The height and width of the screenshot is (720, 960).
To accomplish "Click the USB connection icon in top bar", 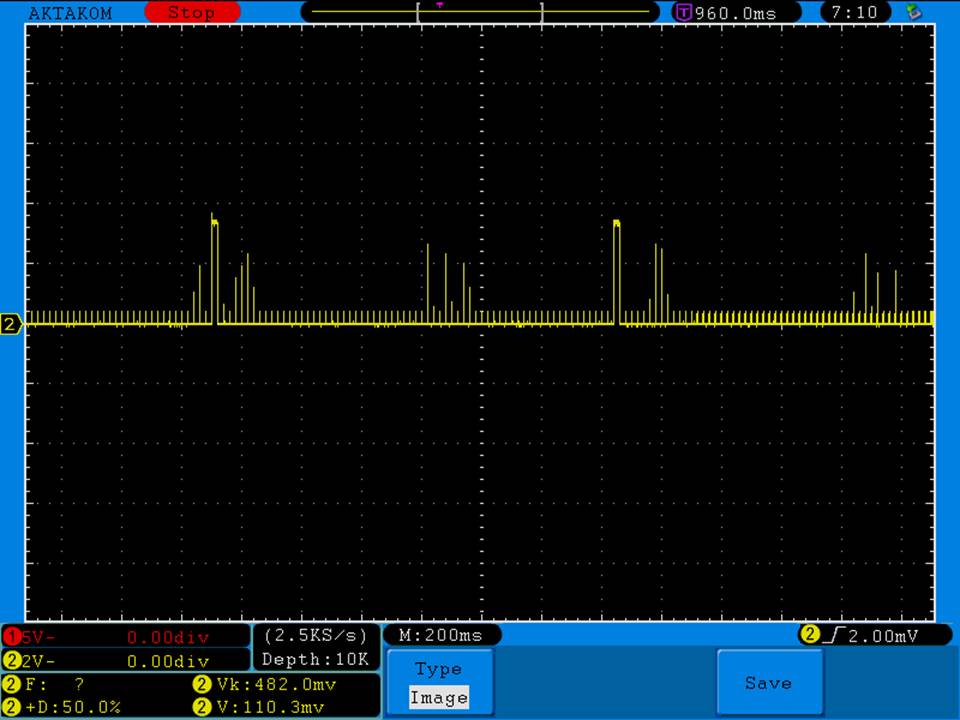I will (912, 12).
